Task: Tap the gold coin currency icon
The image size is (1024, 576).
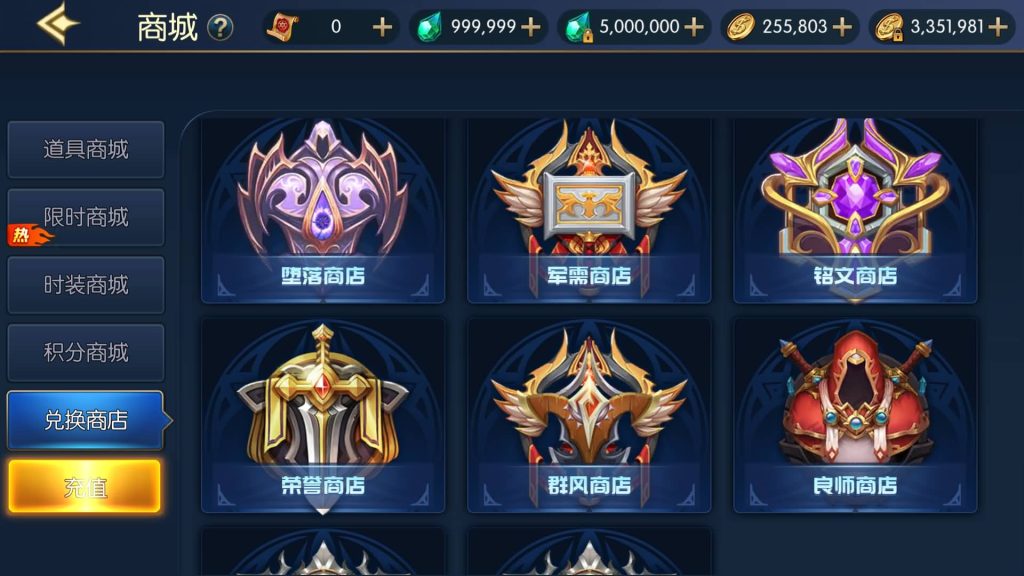Action: click(741, 27)
